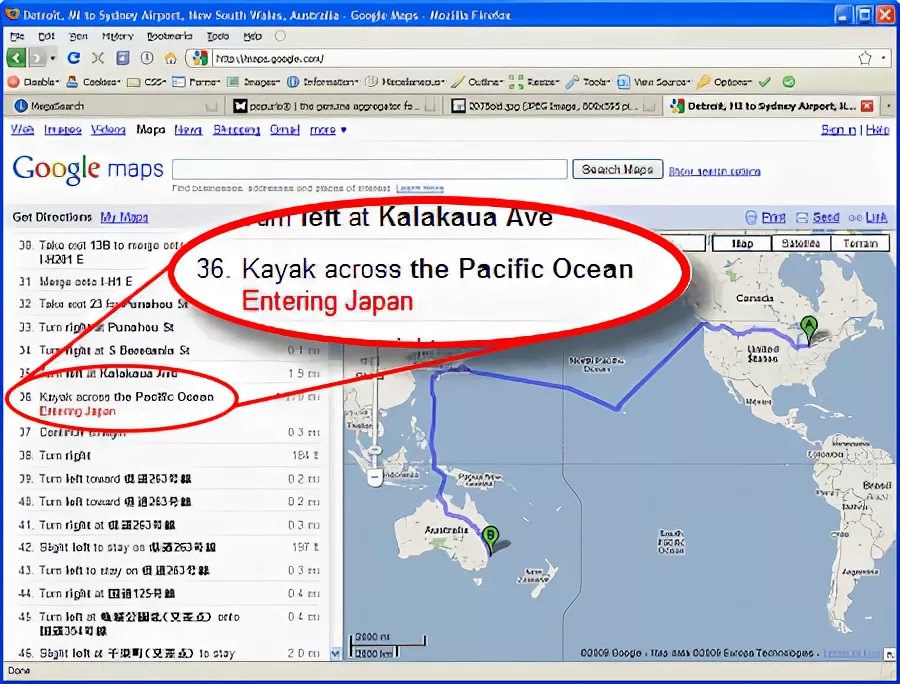Select the Map view button
This screenshot has width=900, height=684.
click(742, 243)
